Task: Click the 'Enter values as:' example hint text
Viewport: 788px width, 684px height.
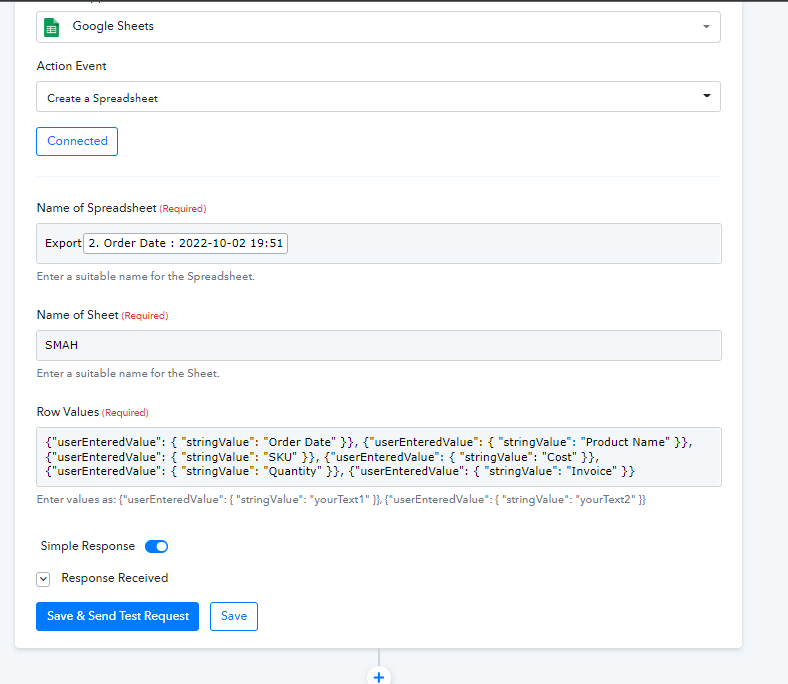Action: point(341,500)
